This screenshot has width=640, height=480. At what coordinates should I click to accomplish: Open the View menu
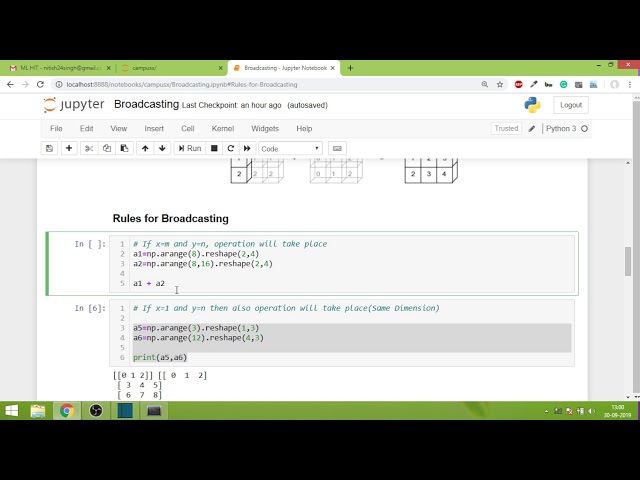coord(119,129)
